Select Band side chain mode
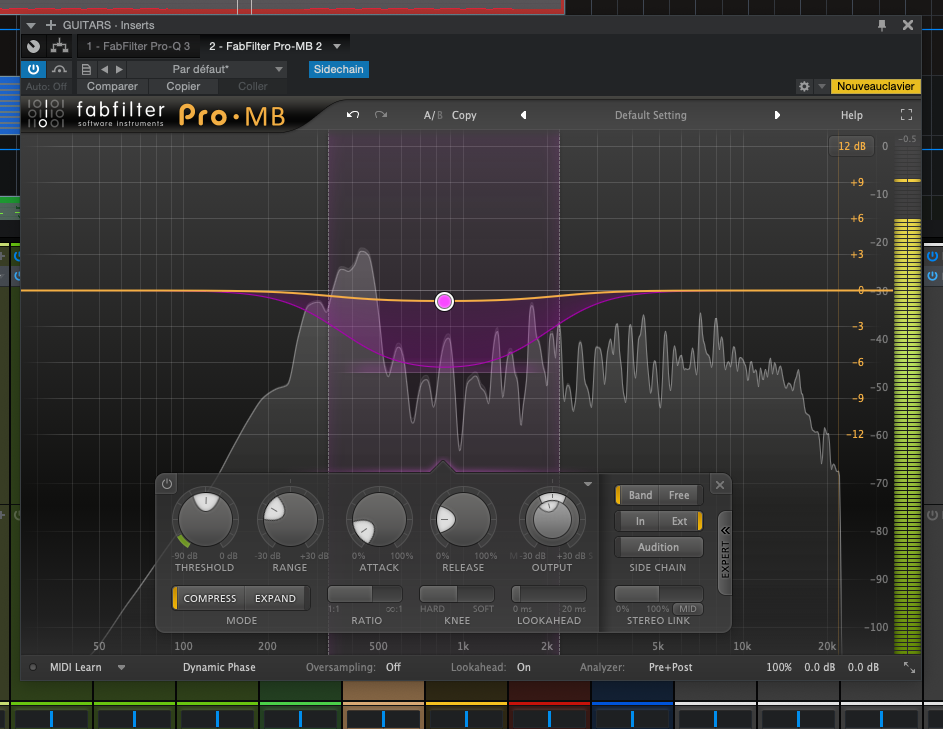Viewport: 943px width, 729px height. (x=638, y=495)
